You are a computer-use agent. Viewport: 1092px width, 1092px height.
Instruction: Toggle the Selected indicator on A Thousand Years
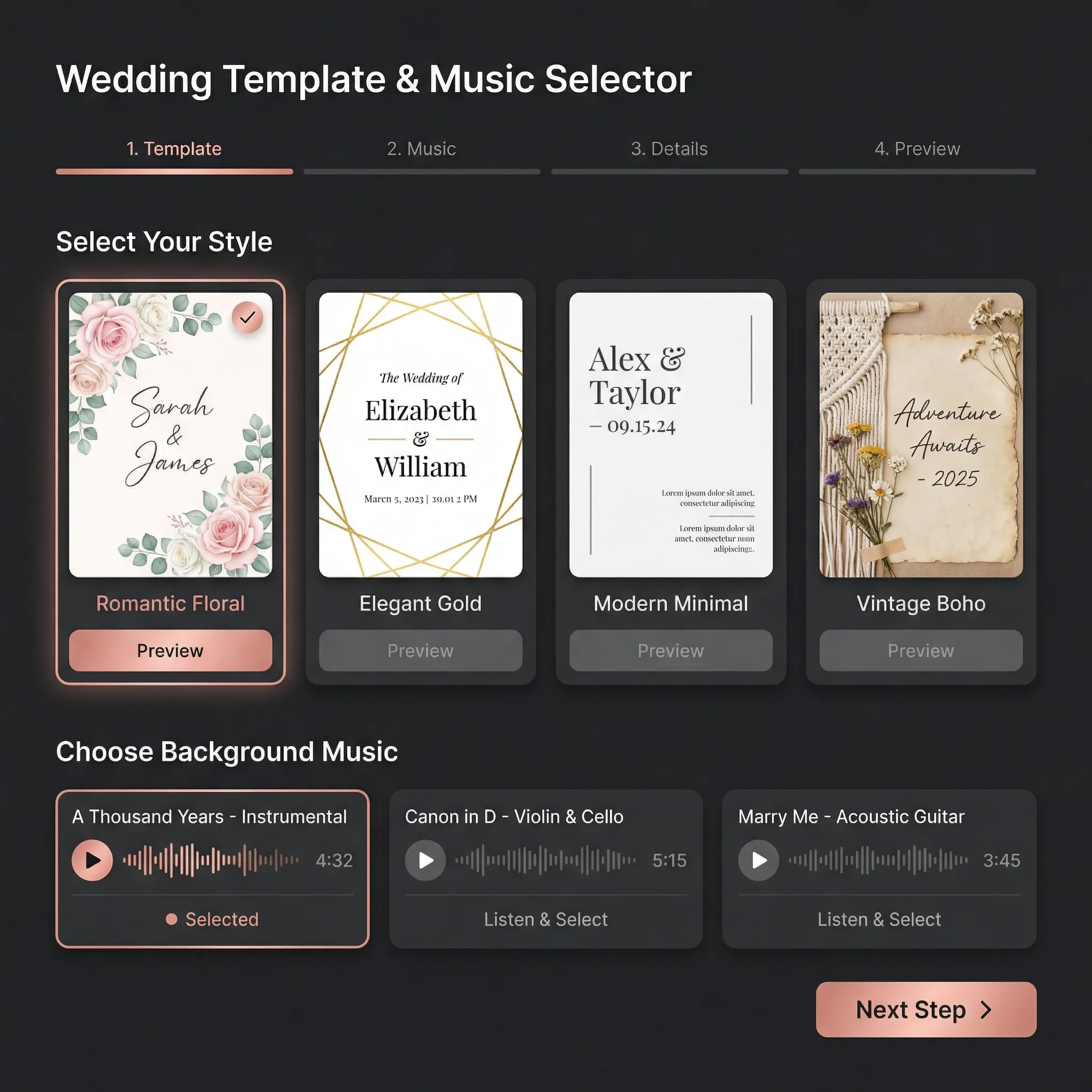click(x=213, y=919)
